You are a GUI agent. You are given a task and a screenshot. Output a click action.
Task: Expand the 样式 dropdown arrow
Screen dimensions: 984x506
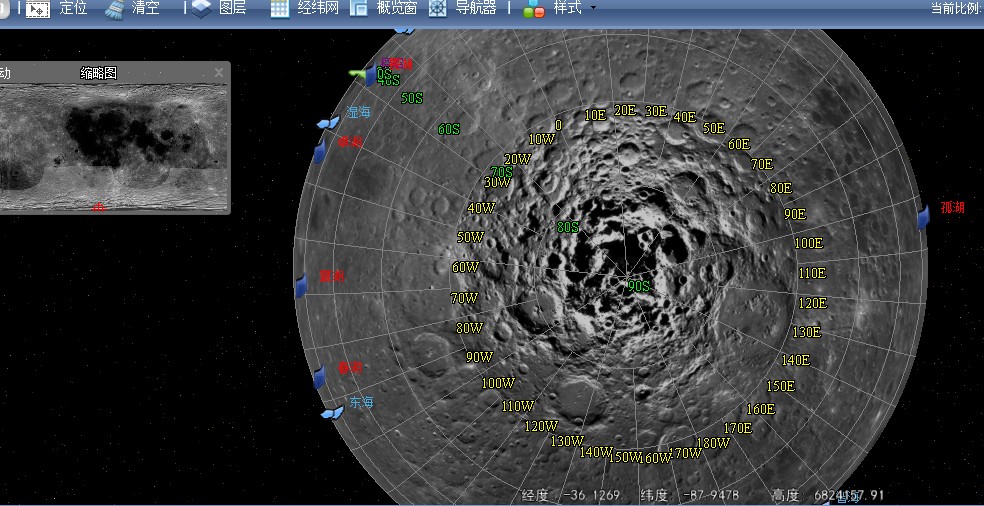[593, 9]
